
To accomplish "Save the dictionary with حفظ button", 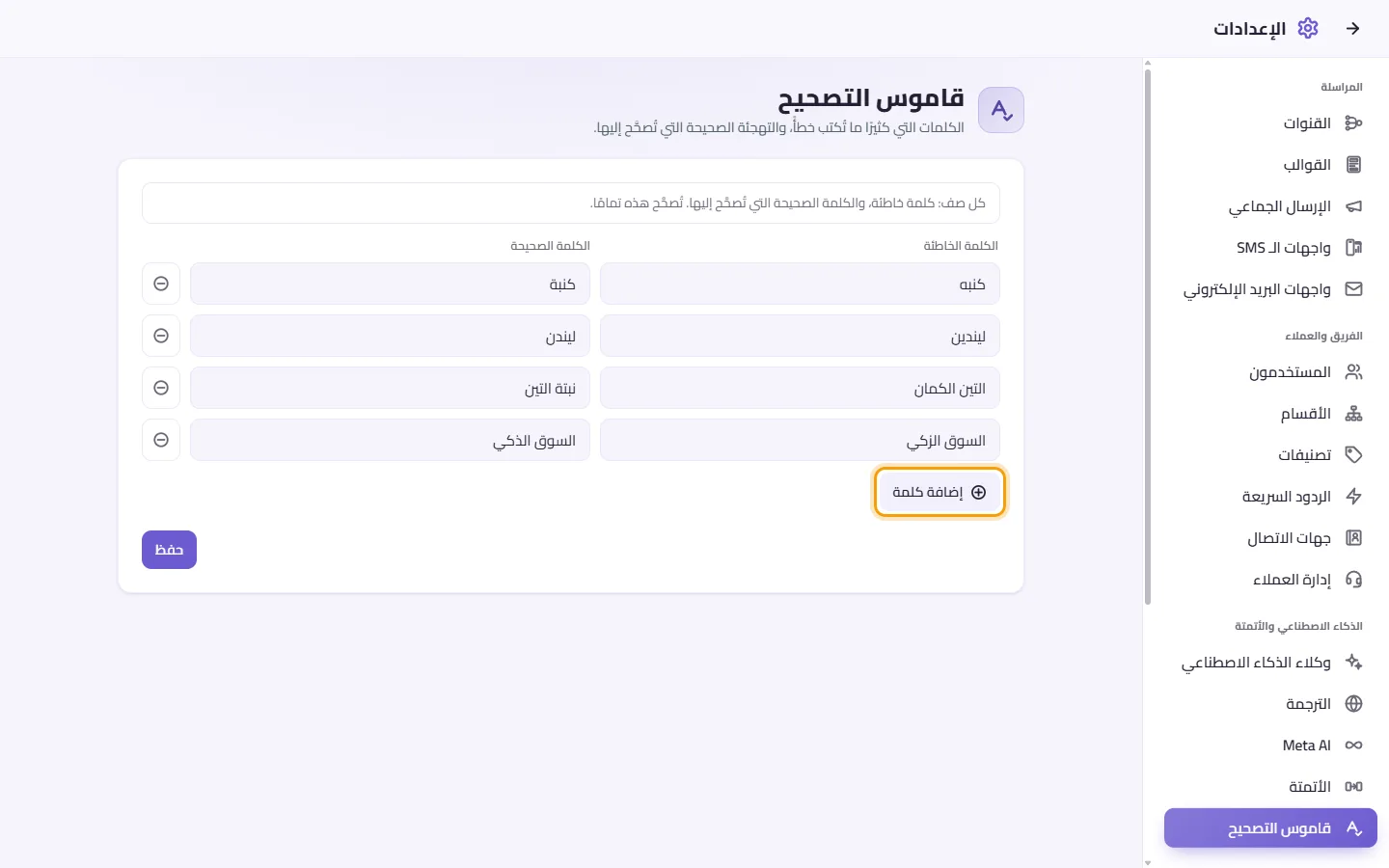I will (169, 550).
